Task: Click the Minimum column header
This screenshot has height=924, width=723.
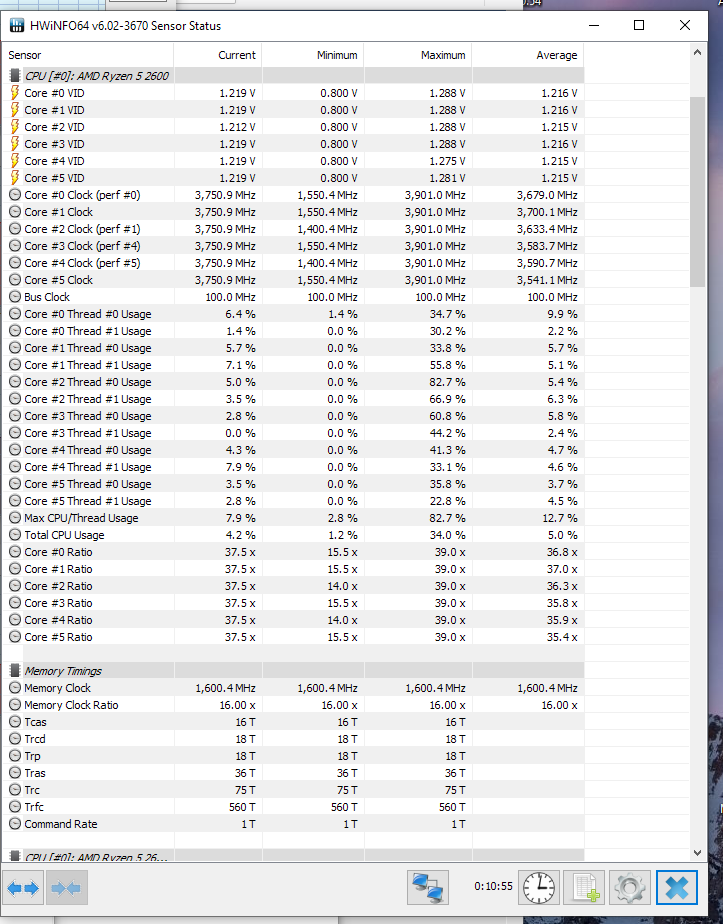Action: [313, 55]
